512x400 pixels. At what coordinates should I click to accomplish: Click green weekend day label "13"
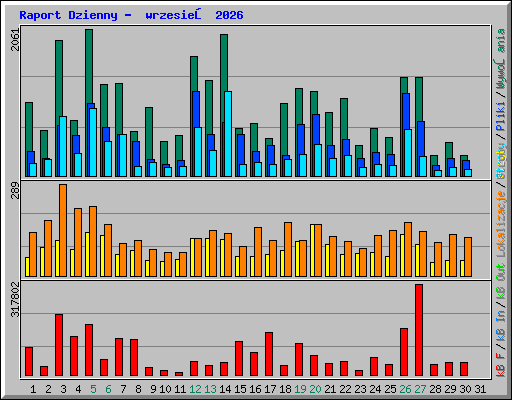click(x=210, y=389)
